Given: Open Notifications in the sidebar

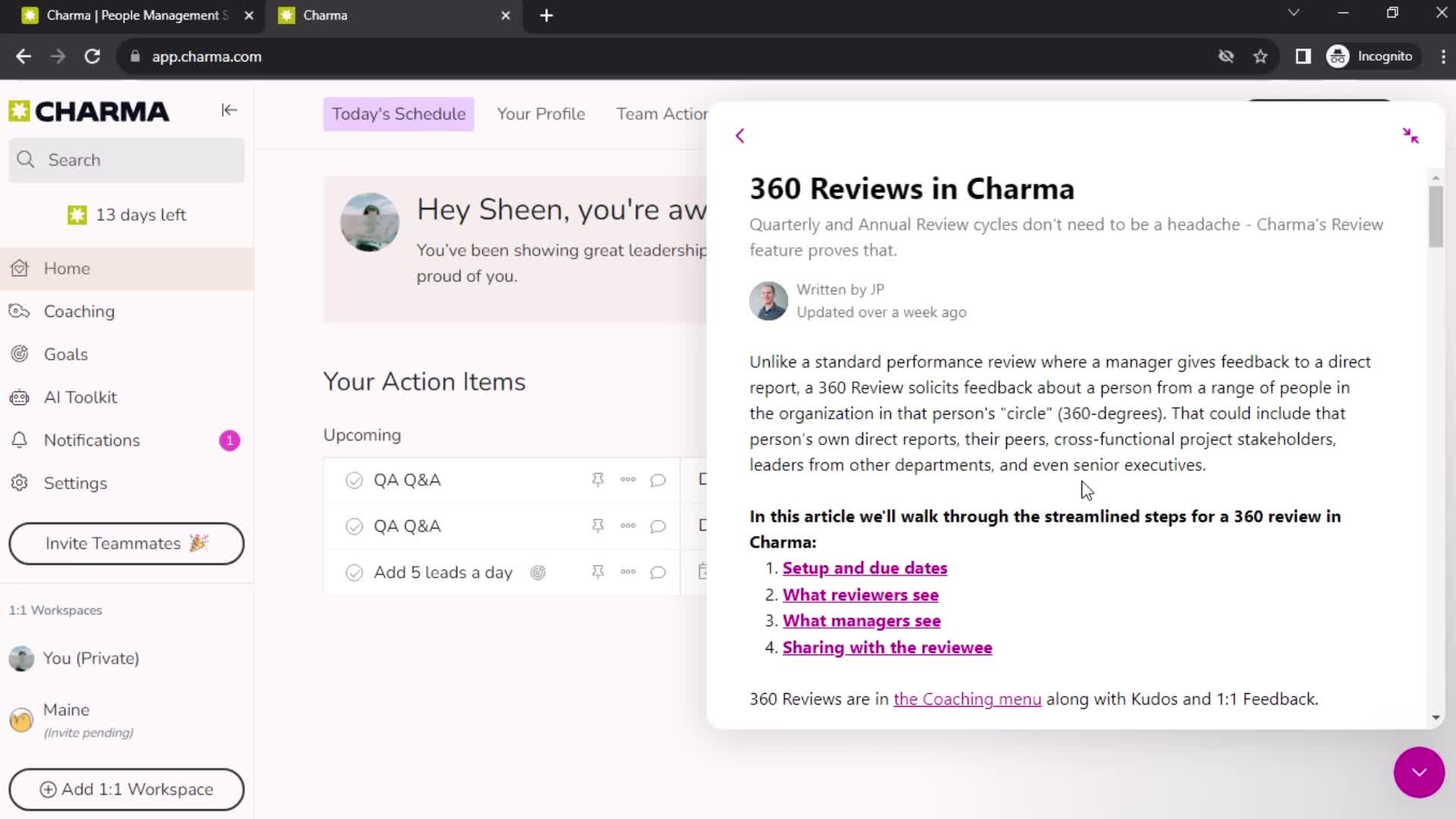Looking at the screenshot, I should coord(127,441).
